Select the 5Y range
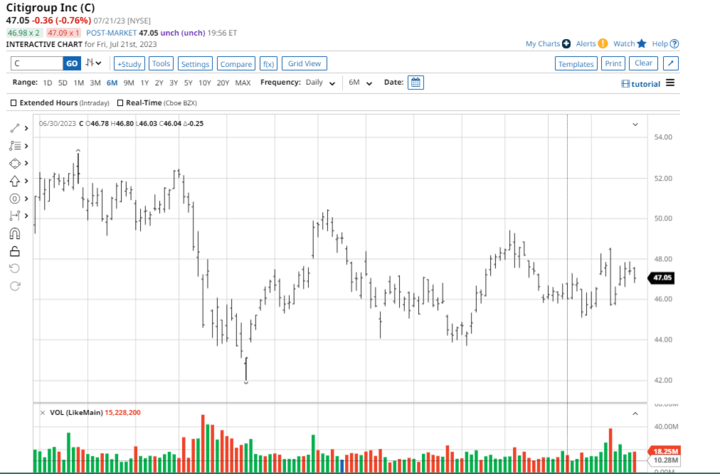The image size is (720, 474). click(x=188, y=83)
